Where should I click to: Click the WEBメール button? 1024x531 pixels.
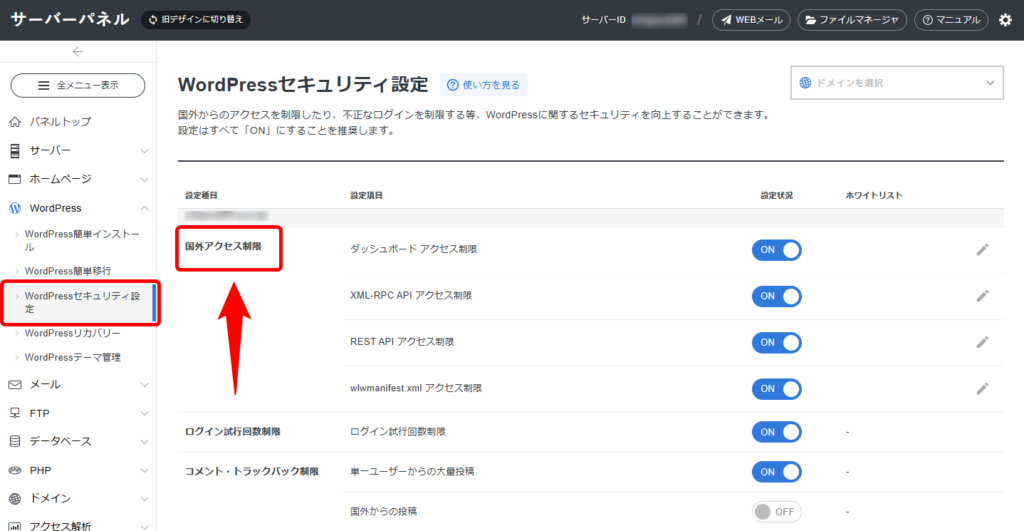click(751, 20)
